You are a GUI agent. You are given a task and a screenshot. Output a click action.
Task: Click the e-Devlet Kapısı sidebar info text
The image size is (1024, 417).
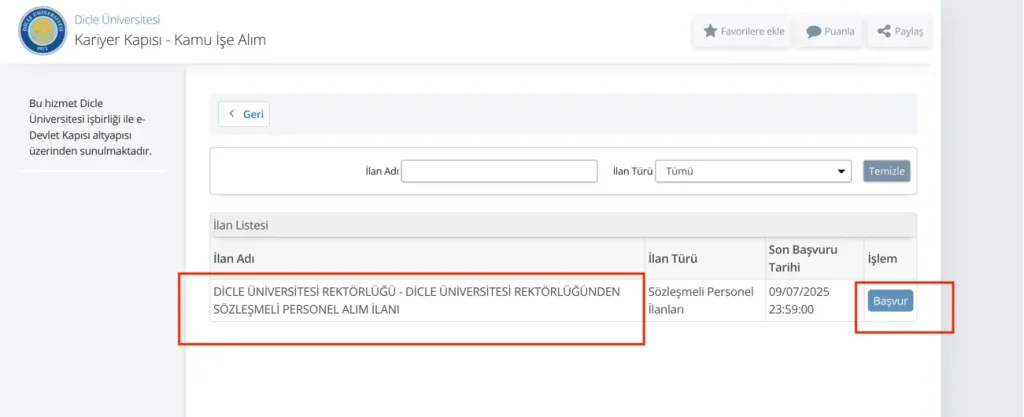coord(92,127)
